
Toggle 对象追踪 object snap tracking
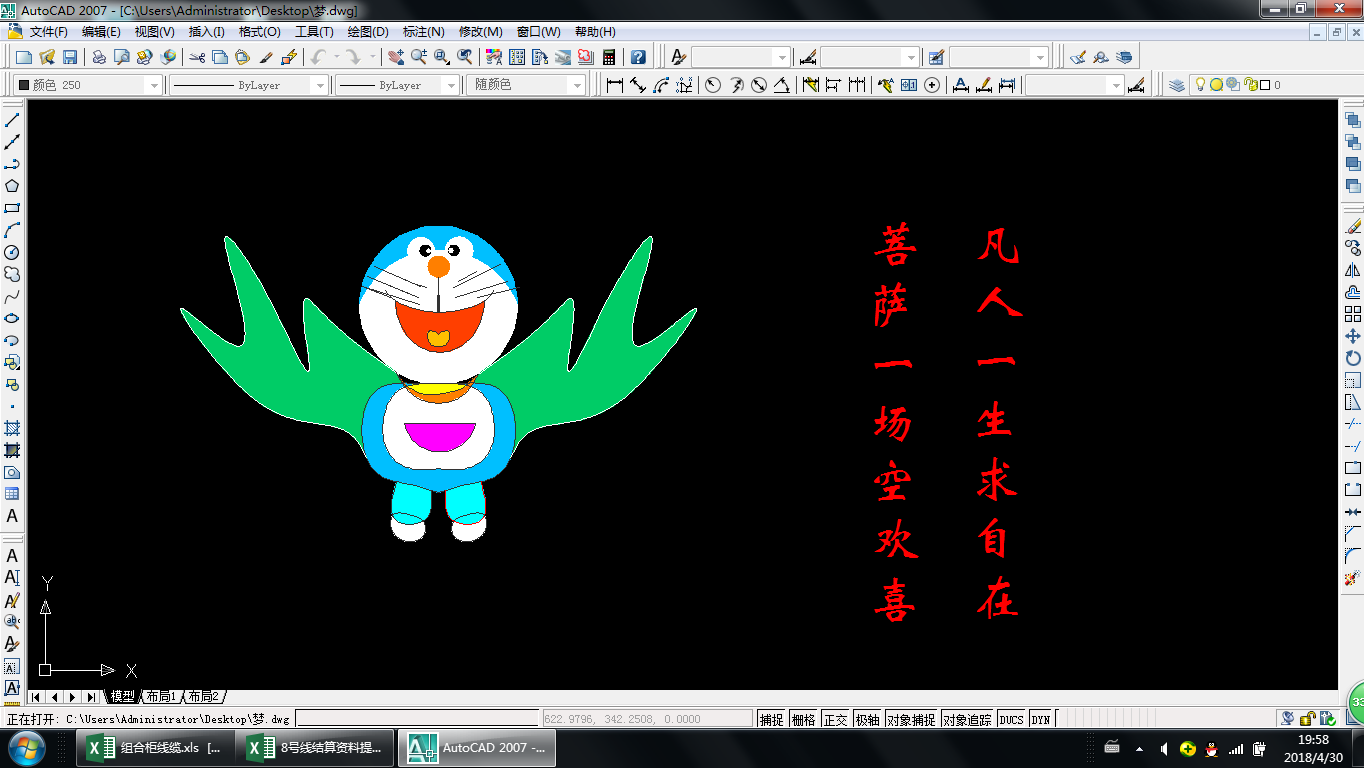pos(967,720)
